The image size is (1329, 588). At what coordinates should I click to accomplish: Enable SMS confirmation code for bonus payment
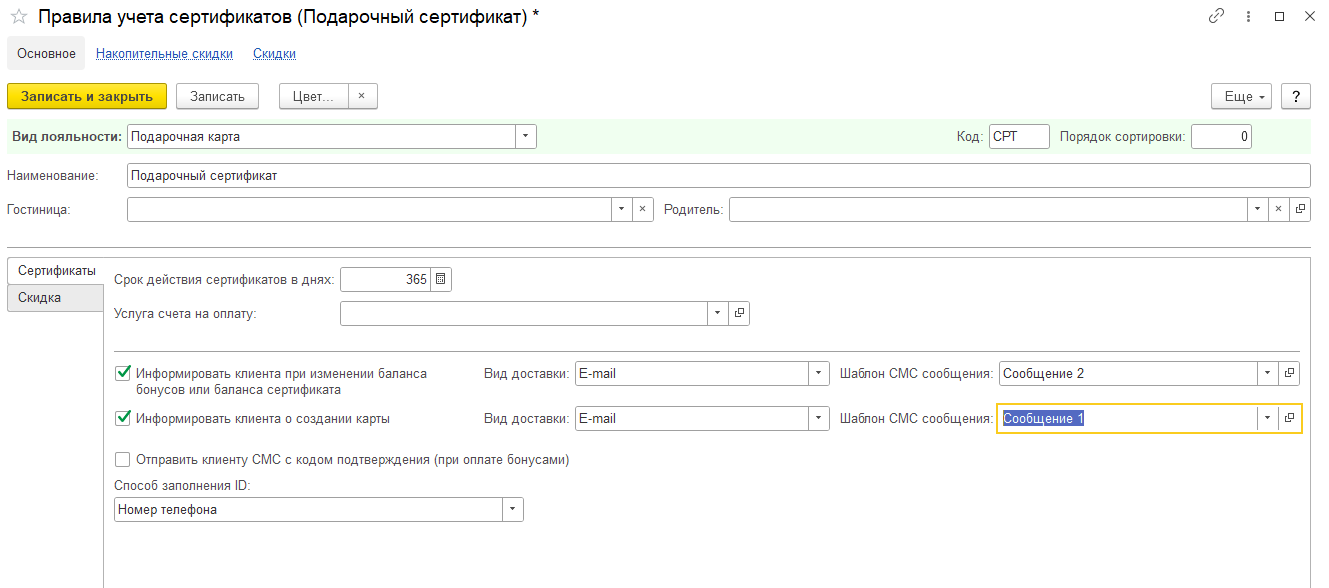point(124,460)
